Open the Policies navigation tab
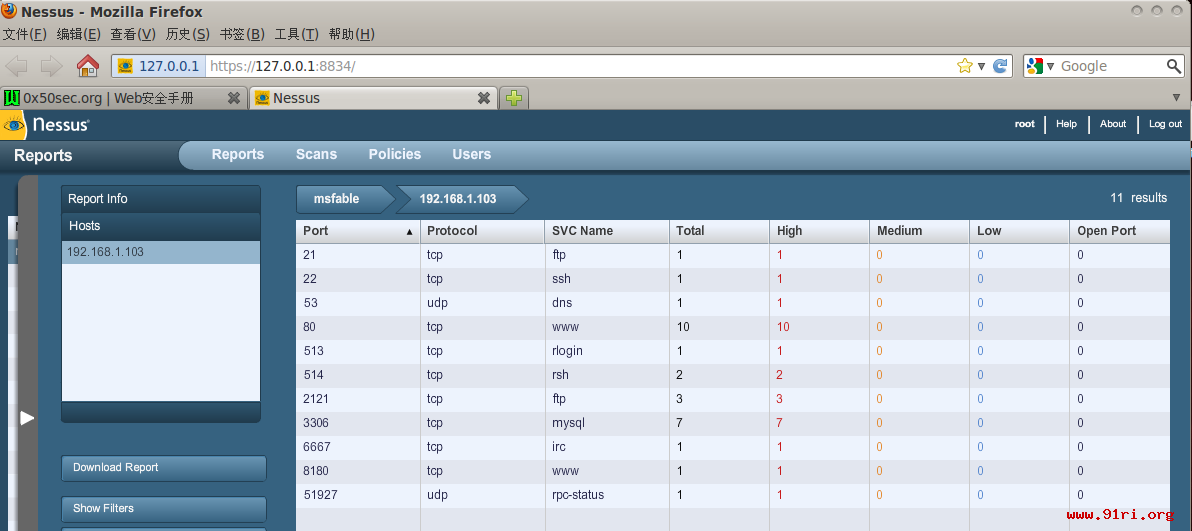 click(395, 154)
